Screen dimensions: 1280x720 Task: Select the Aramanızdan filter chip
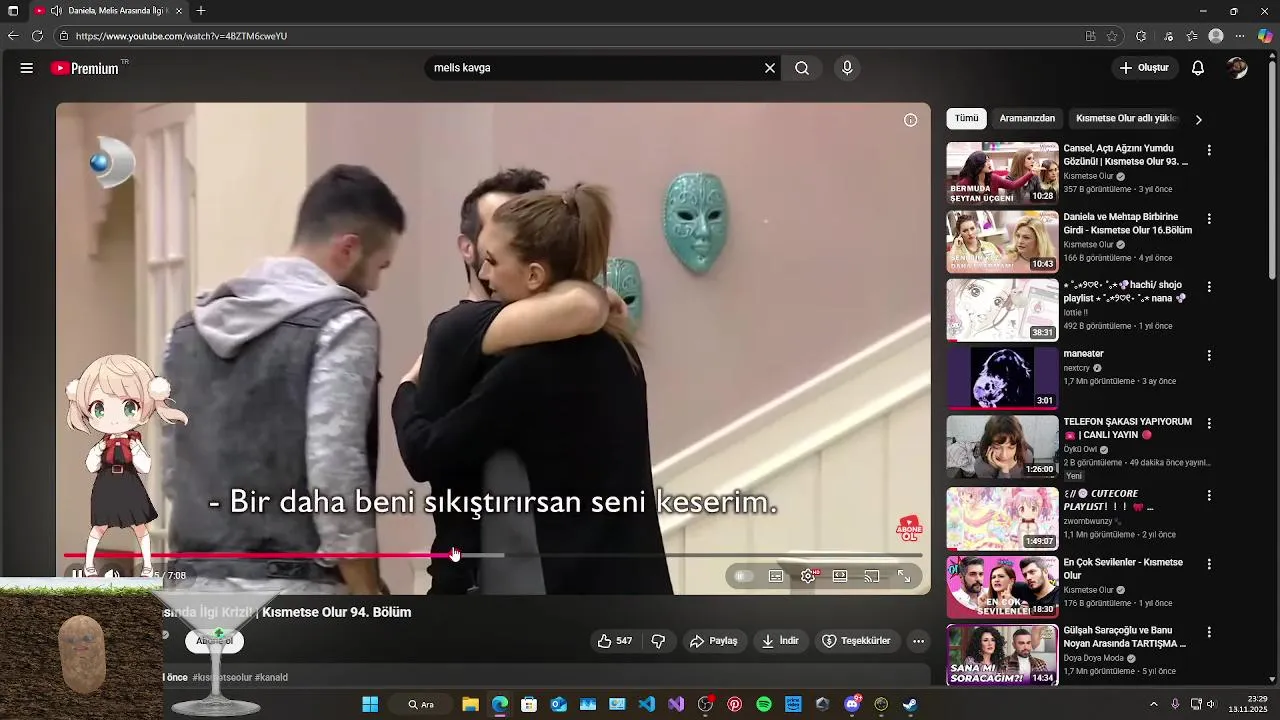[x=1027, y=118]
